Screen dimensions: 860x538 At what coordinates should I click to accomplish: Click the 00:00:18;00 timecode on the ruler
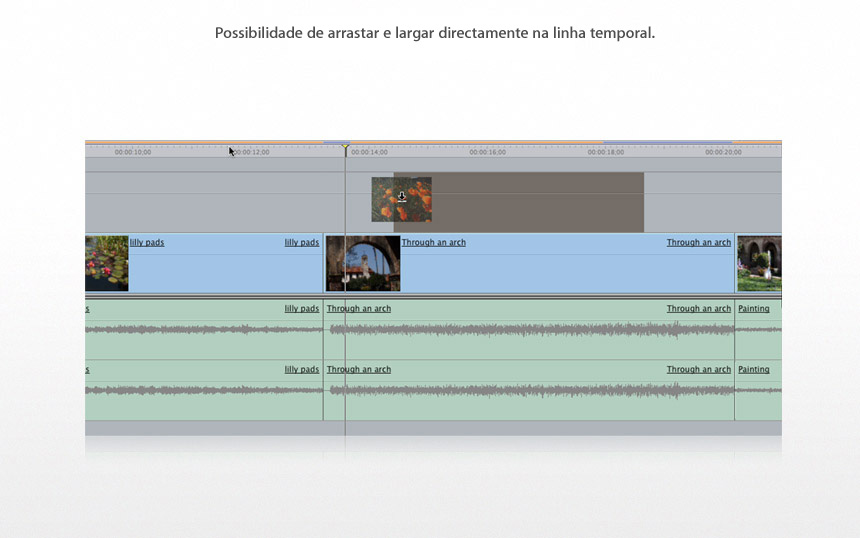coord(605,152)
